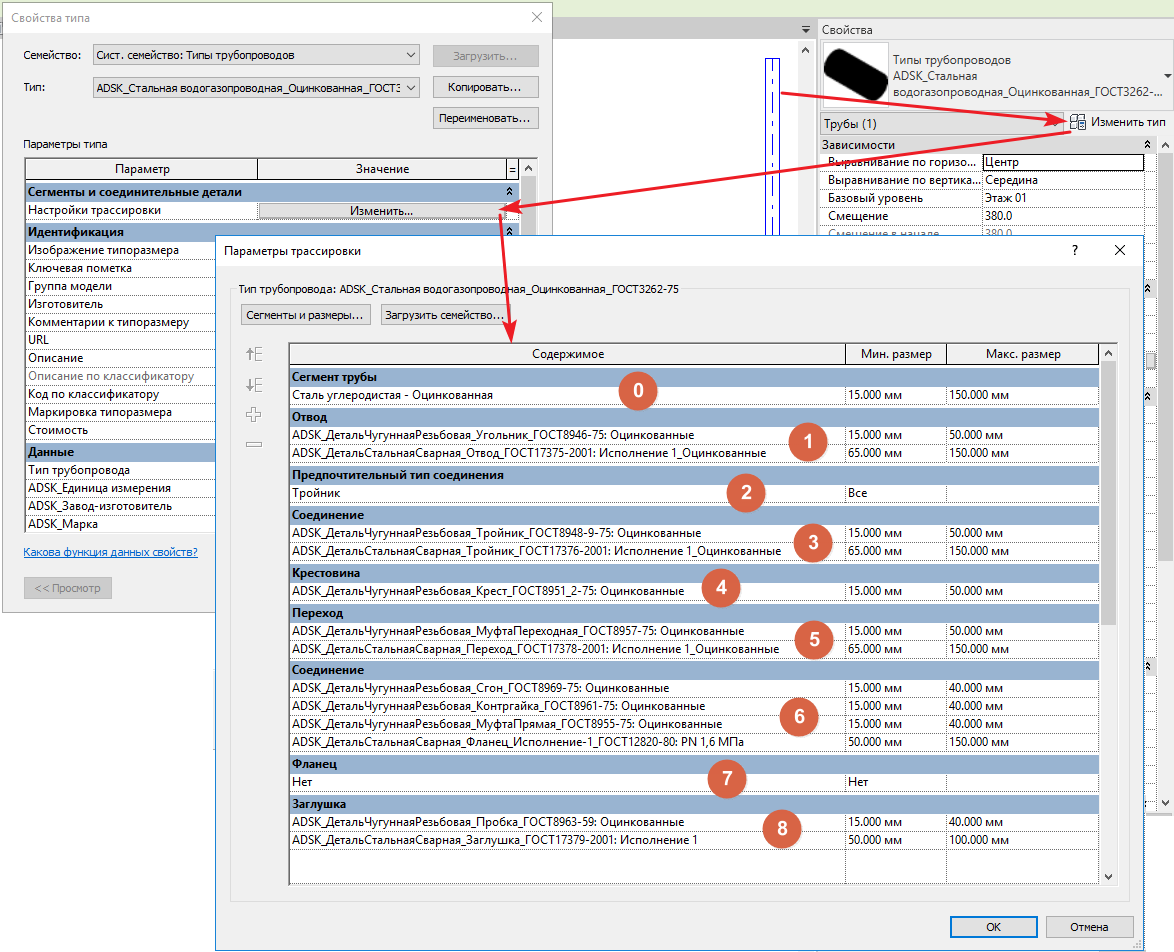1174x952 pixels.
Task: Confirm routing dialog with OK
Action: (994, 927)
